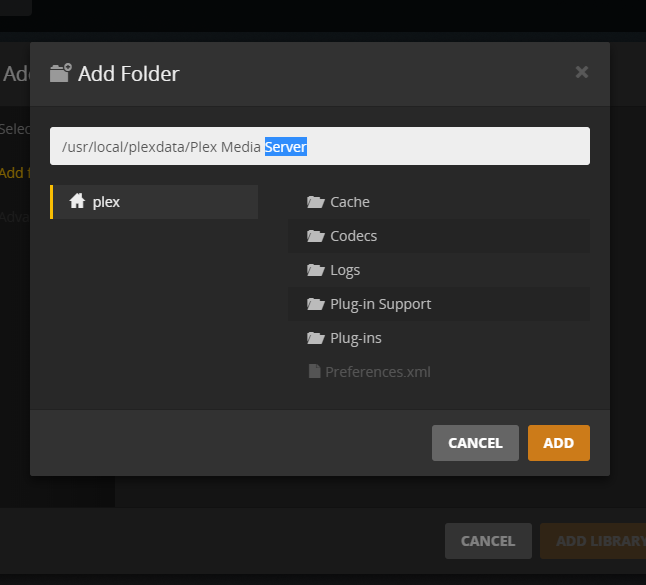Click the Add Folder title icon

click(61, 73)
